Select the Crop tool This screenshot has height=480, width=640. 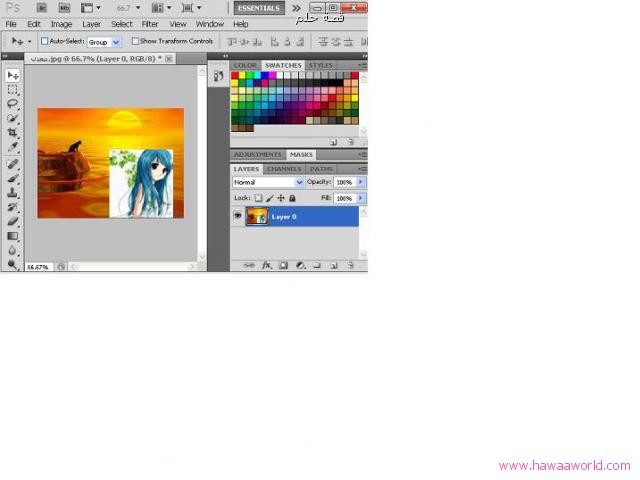click(13, 132)
